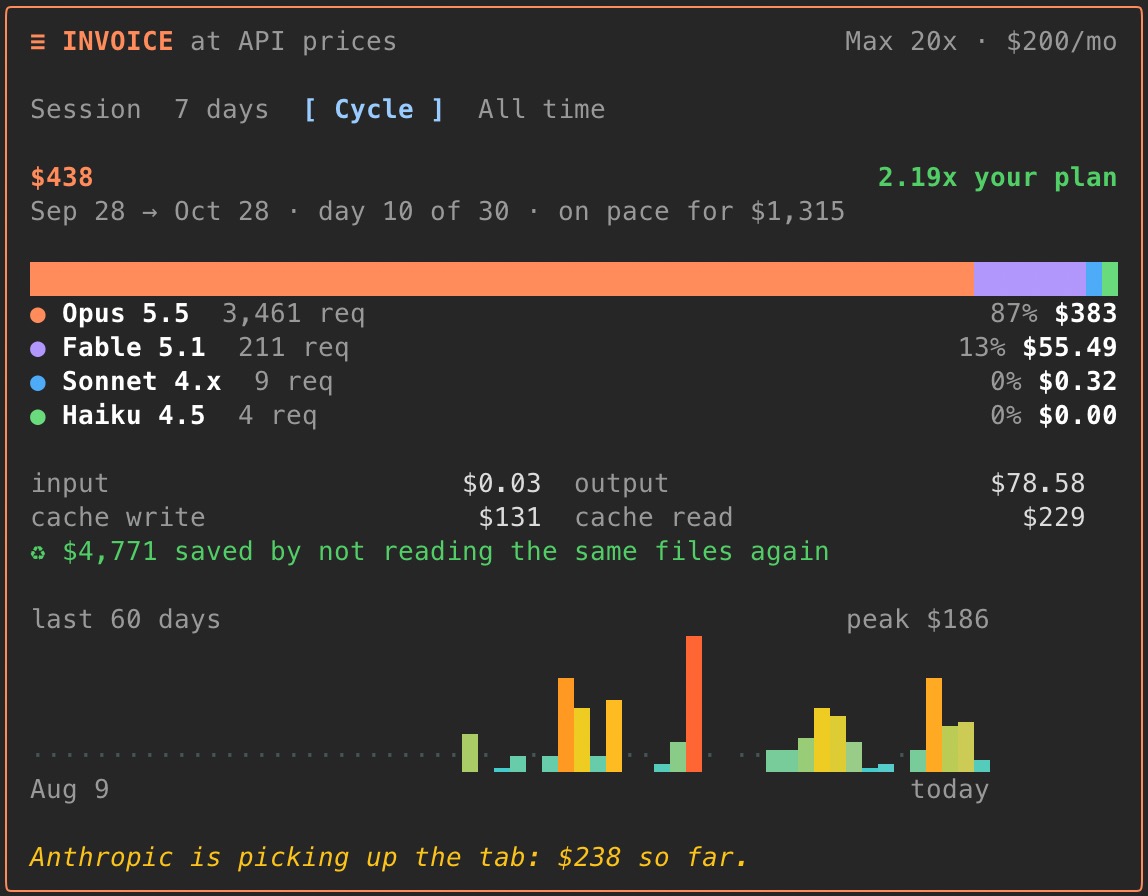Click the tallest red peak bar in the chart
Viewport: 1148px width, 896px height.
[694, 703]
